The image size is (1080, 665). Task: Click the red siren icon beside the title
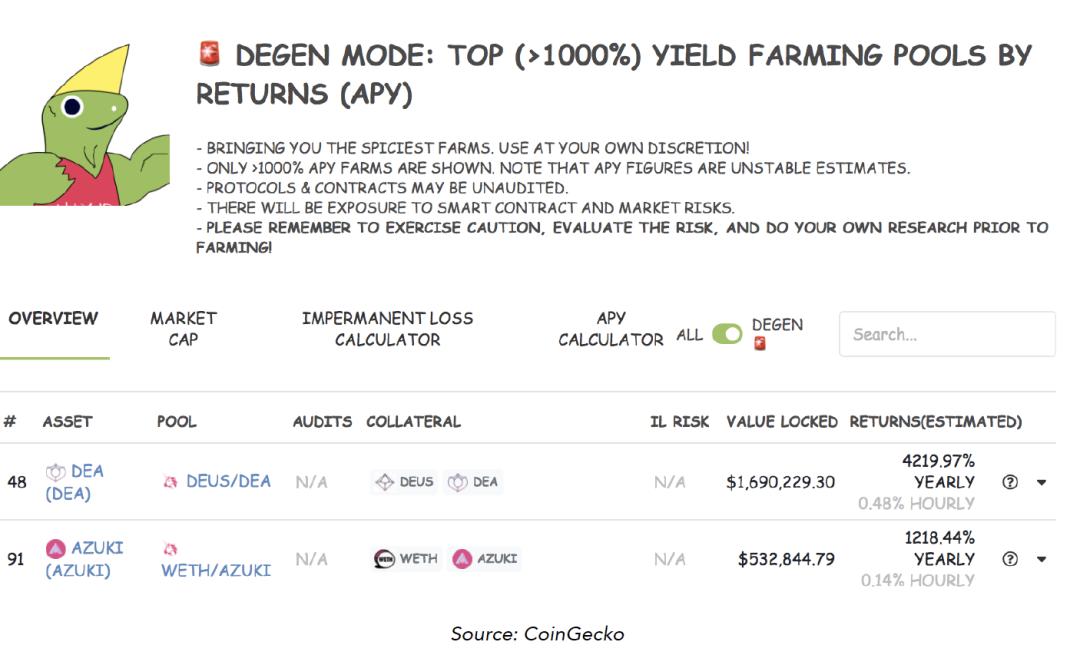pos(209,54)
